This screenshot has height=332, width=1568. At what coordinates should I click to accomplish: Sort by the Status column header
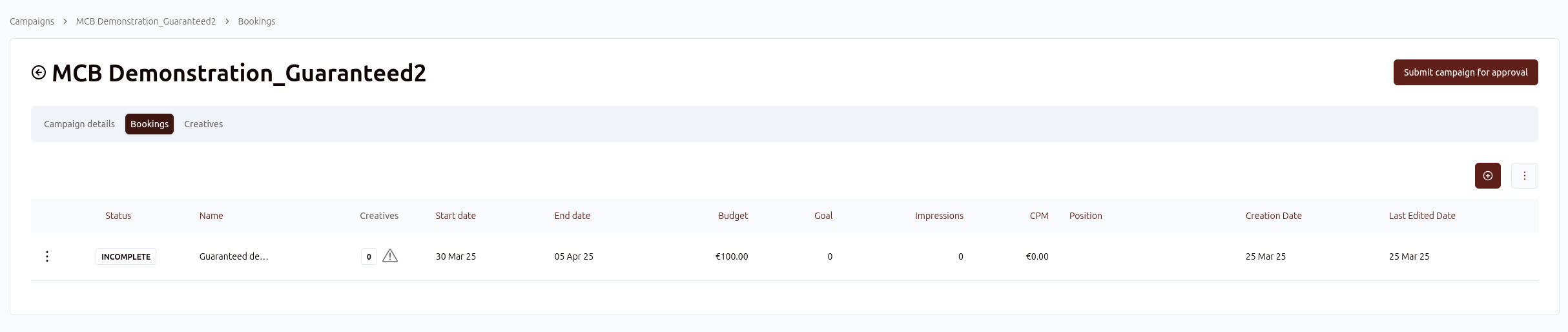pyautogui.click(x=118, y=216)
